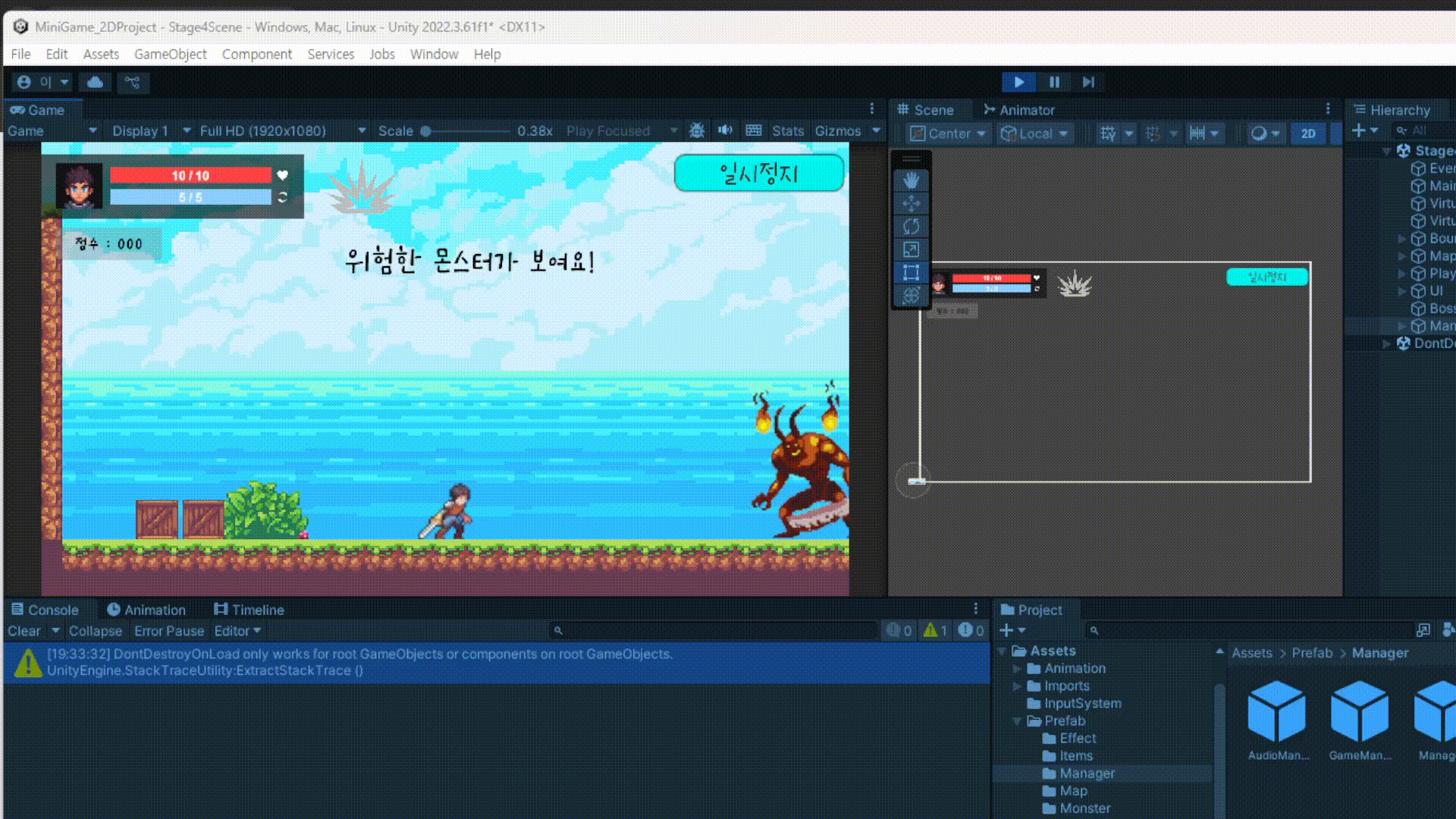Toggle the 2D scene view mode
Screen dimensions: 1456x819
[x=1308, y=133]
